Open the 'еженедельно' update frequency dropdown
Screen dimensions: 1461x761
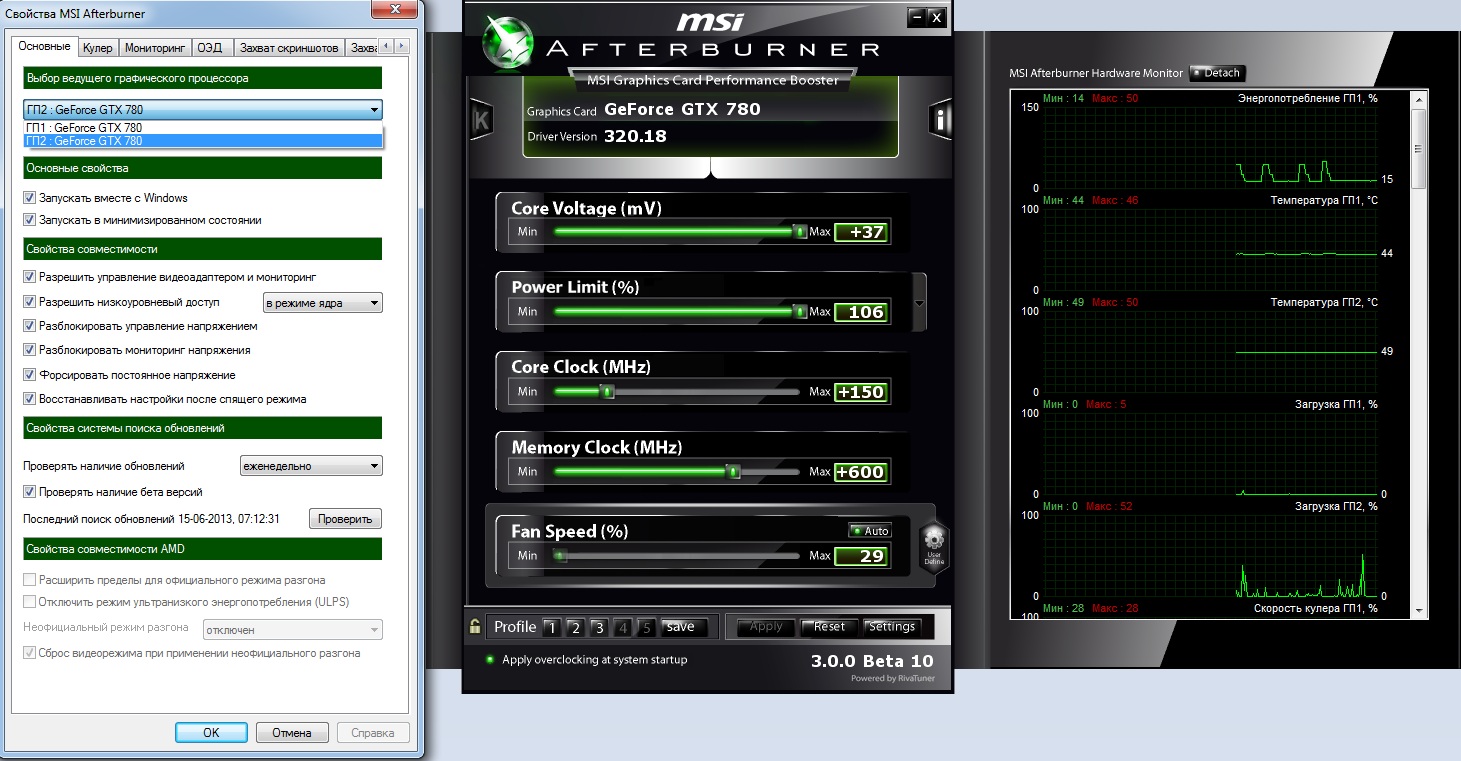coord(312,466)
